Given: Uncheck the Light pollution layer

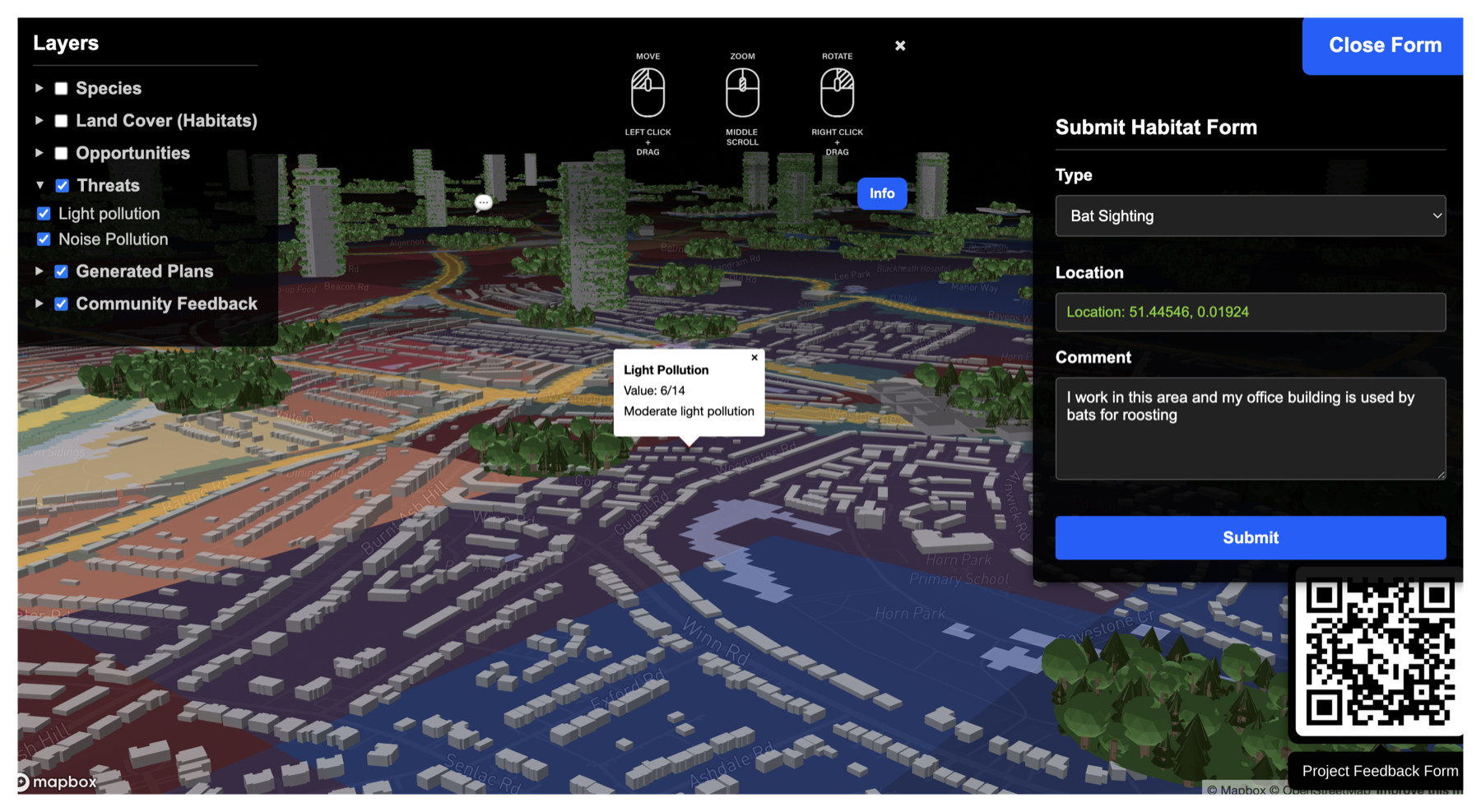Looking at the screenshot, I should (44, 213).
